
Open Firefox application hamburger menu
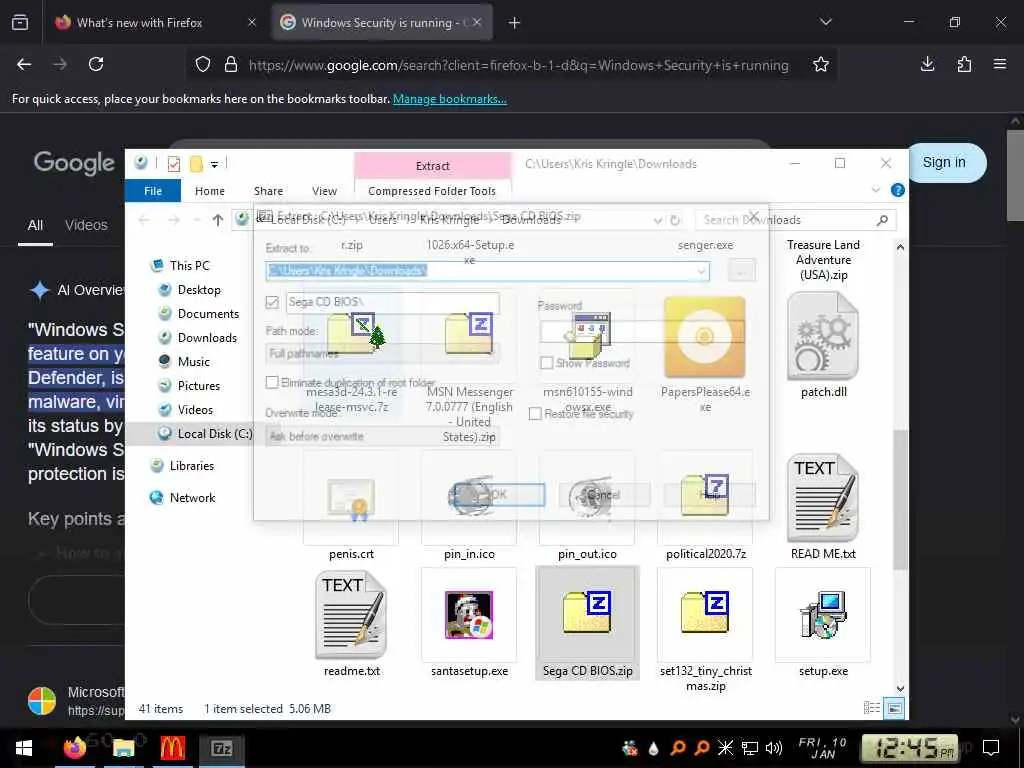[x=1000, y=64]
